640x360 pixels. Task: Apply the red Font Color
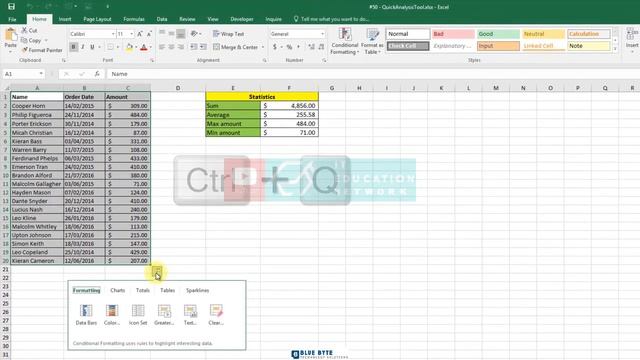point(144,47)
